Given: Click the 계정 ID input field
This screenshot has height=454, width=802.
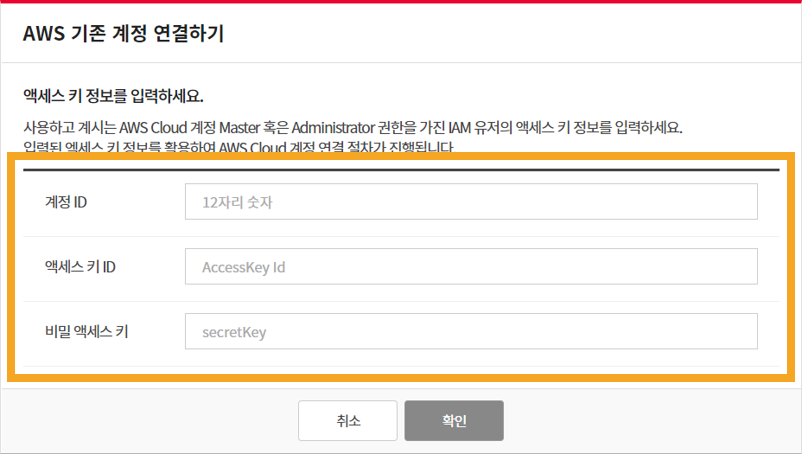Looking at the screenshot, I should tap(471, 201).
